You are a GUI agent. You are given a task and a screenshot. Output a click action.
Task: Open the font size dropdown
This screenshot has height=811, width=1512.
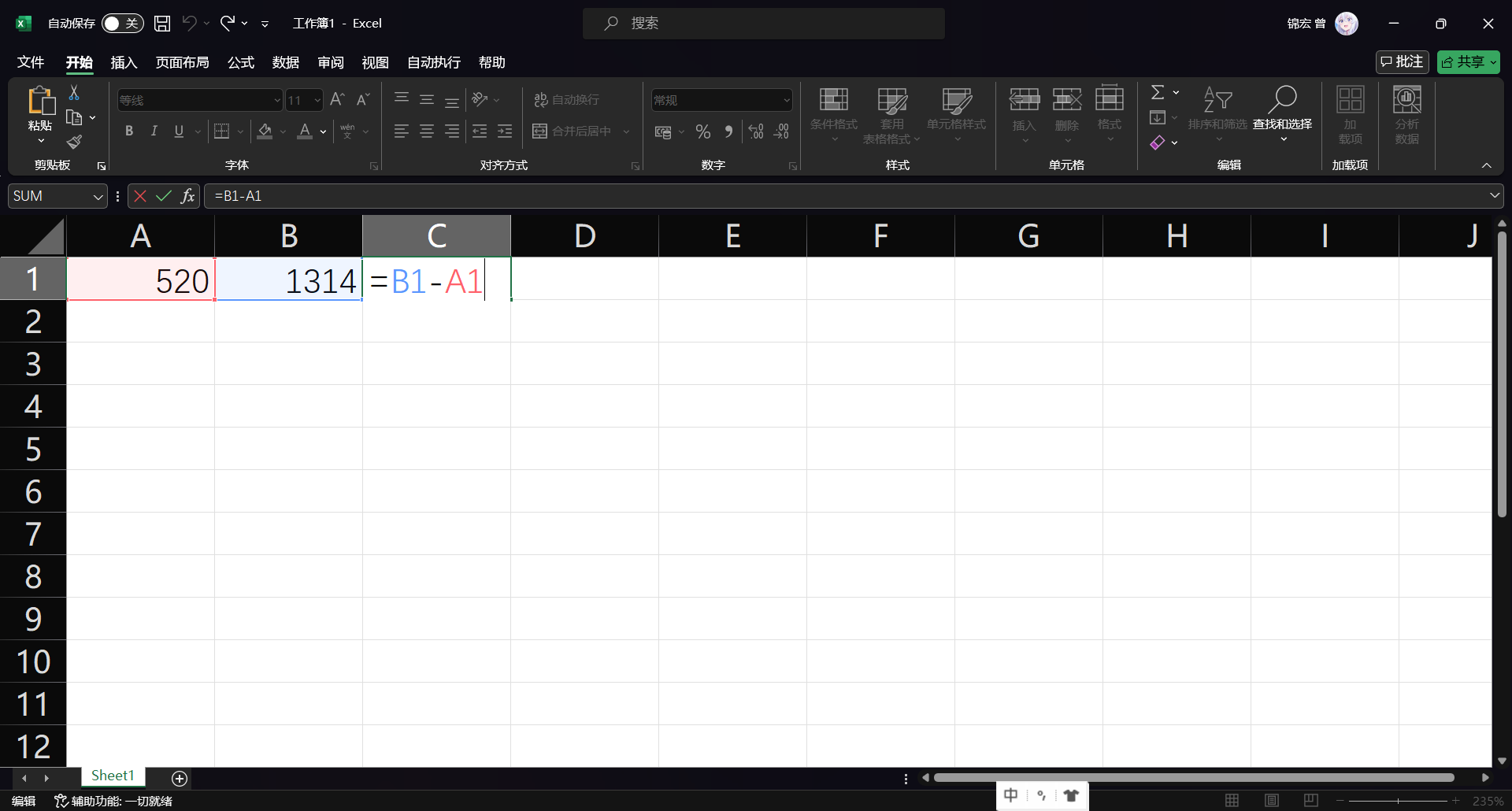[317, 100]
